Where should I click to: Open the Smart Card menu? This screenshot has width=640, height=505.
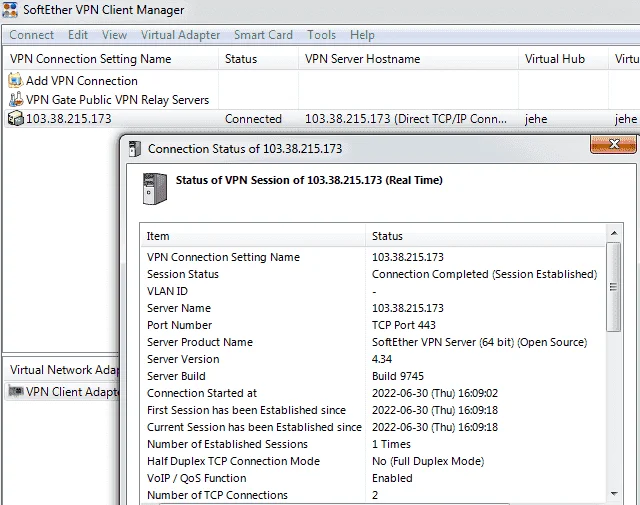point(263,35)
